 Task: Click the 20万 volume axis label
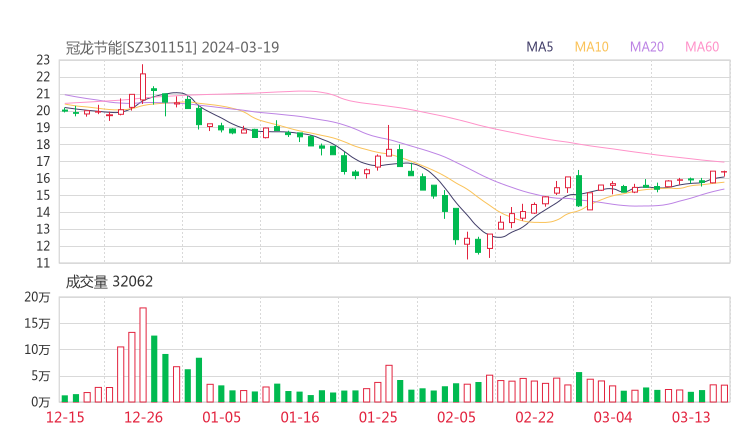[37, 297]
